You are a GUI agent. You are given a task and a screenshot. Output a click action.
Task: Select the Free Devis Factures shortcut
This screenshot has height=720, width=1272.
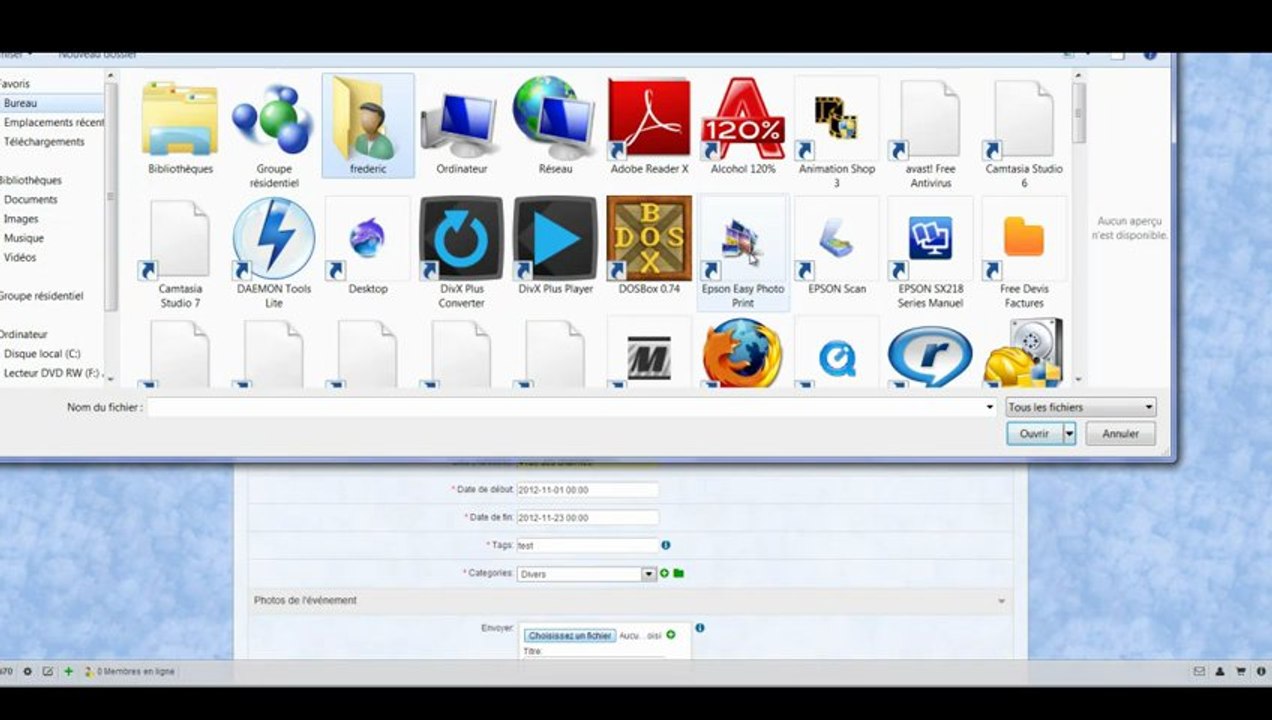(1024, 253)
